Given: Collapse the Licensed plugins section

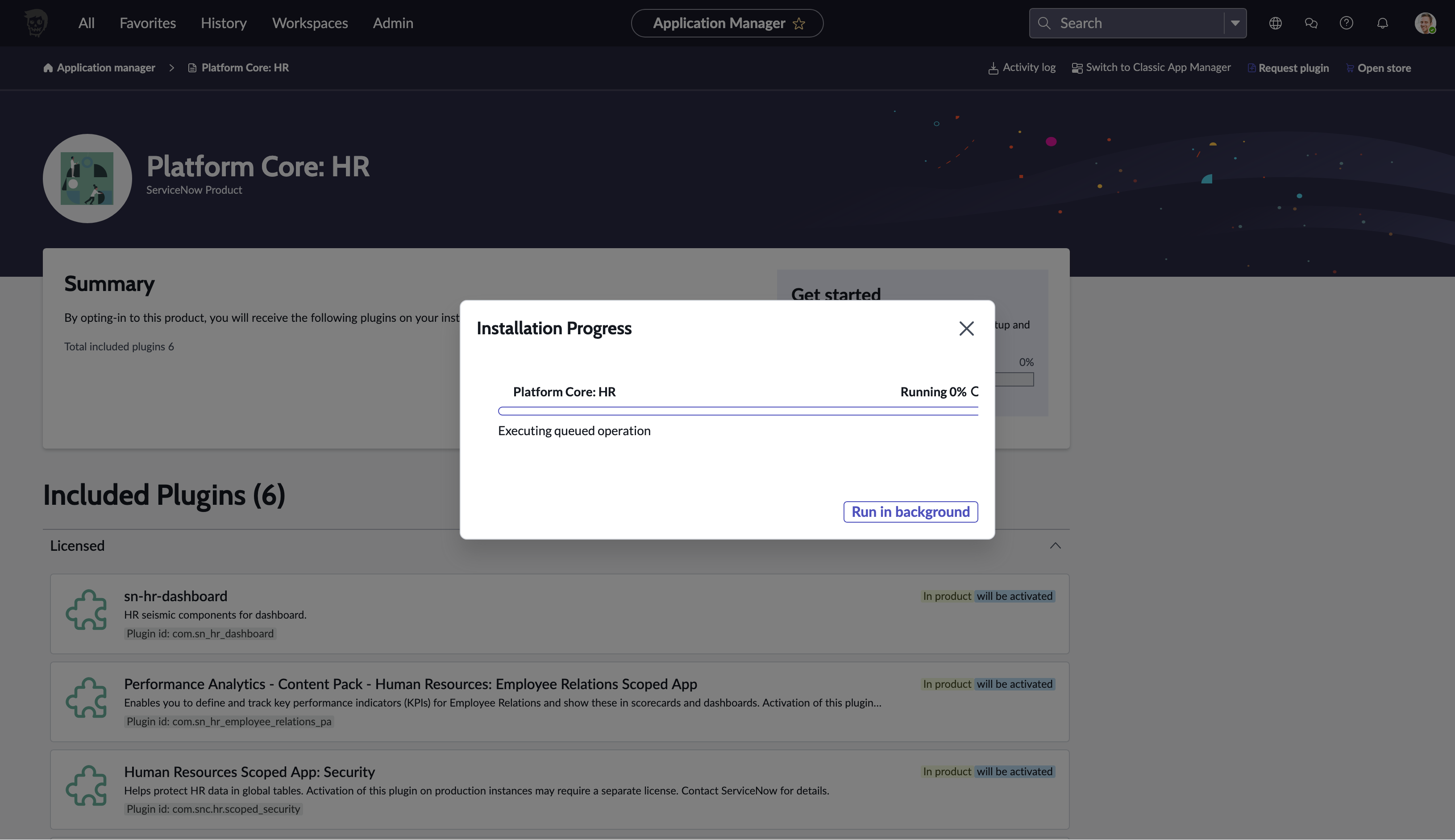Looking at the screenshot, I should tap(1055, 546).
